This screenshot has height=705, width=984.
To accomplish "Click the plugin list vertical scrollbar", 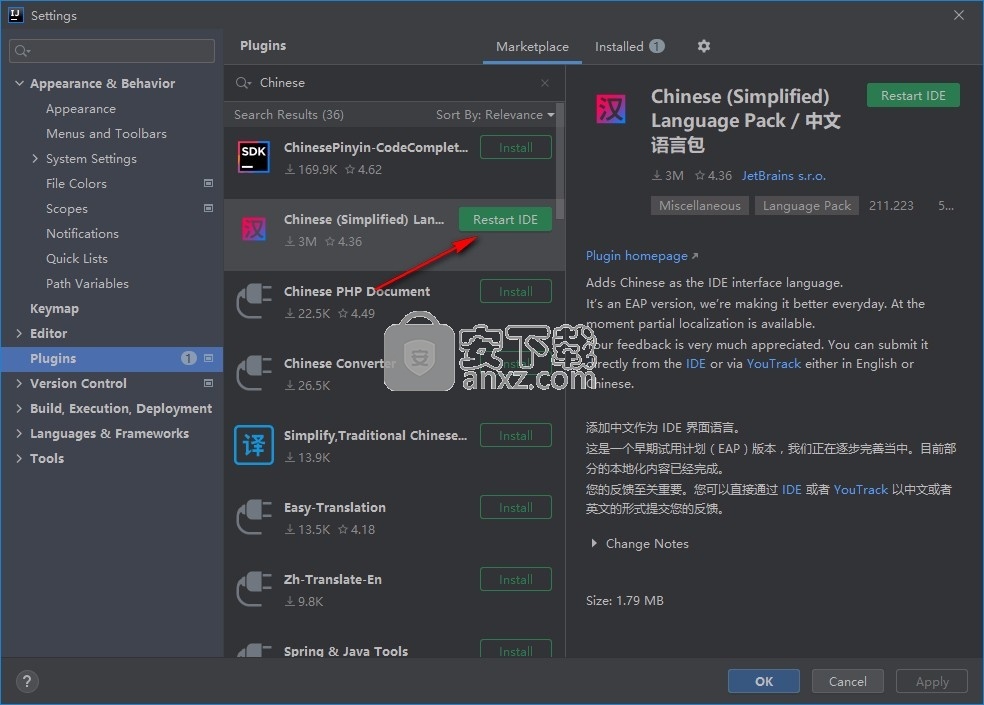I will click(560, 162).
